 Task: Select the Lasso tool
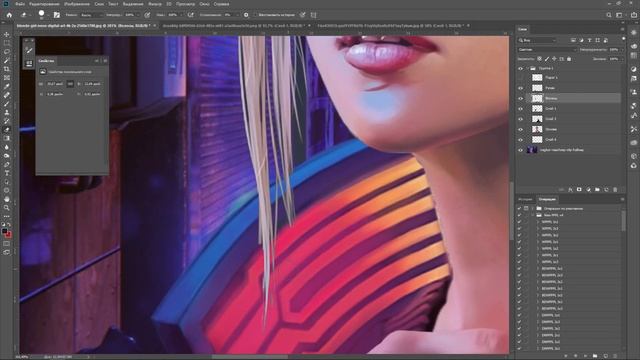(7, 52)
